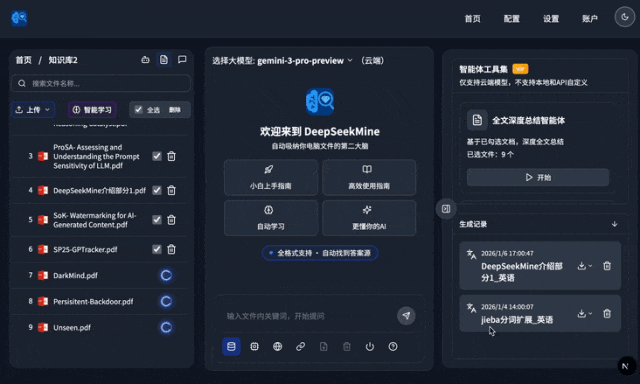The height and width of the screenshot is (384, 640).
Task: Toggle the web search globe icon
Action: pyautogui.click(x=278, y=346)
